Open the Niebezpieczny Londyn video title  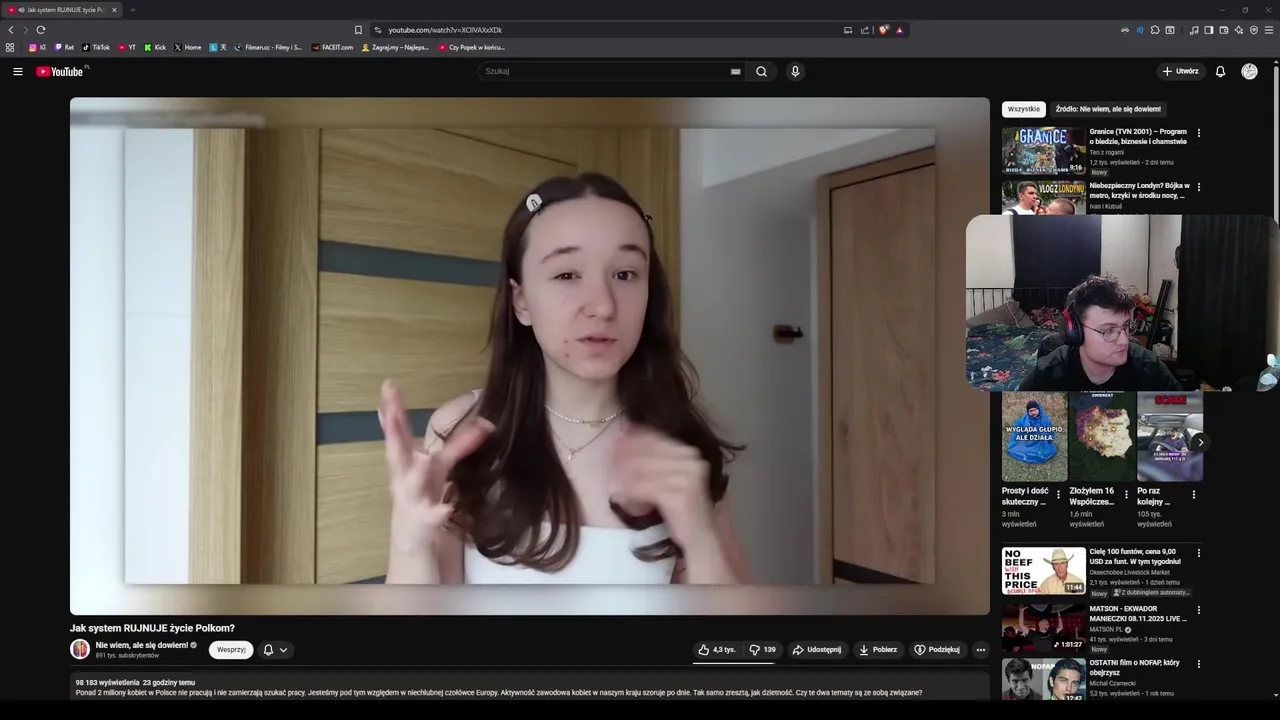pos(1139,190)
